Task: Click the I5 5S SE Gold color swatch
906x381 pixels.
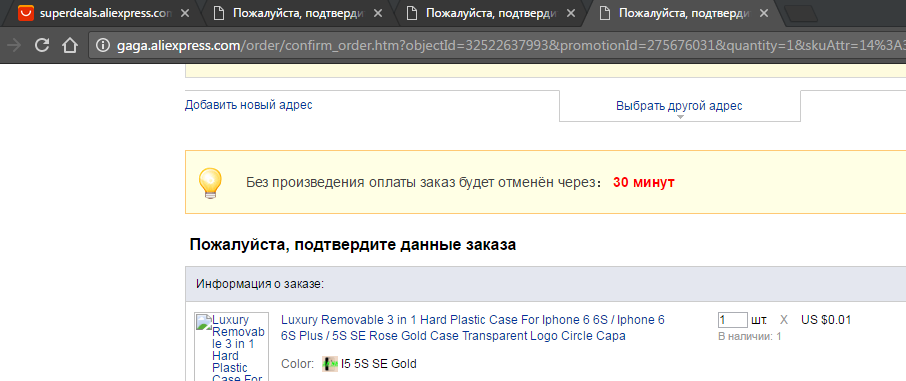Action: click(x=330, y=364)
